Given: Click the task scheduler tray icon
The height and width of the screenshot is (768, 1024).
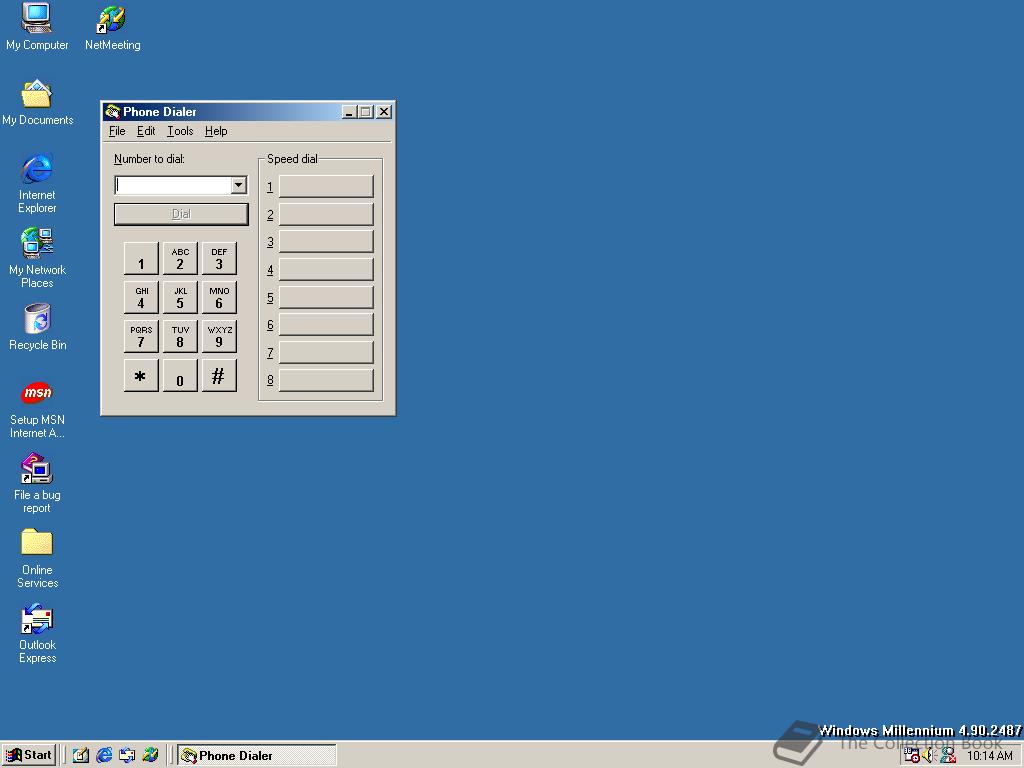Looking at the screenshot, I should click(912, 756).
